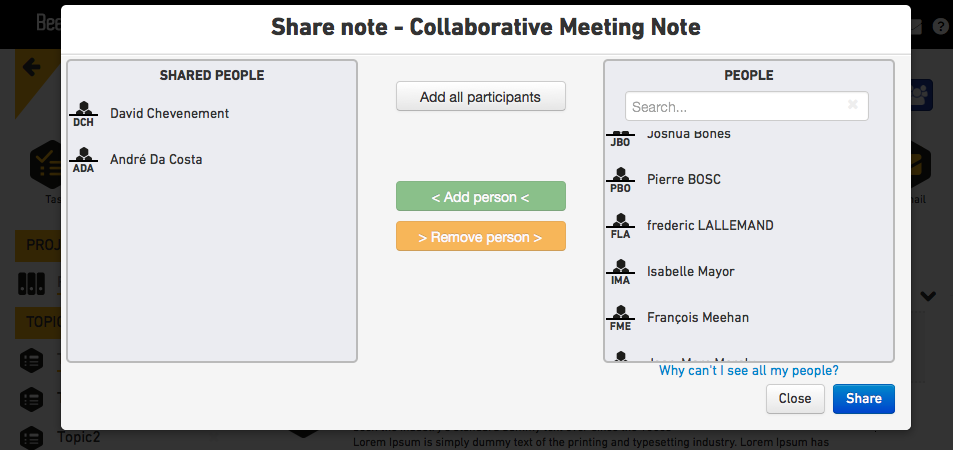Select Pierre BOSC in people list
953x450 pixels.
click(684, 180)
